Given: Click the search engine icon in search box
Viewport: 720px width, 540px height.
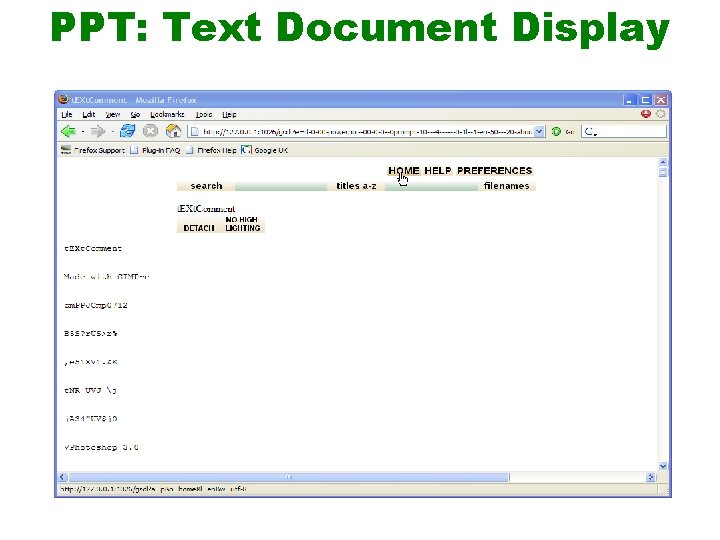Looking at the screenshot, I should [x=591, y=132].
